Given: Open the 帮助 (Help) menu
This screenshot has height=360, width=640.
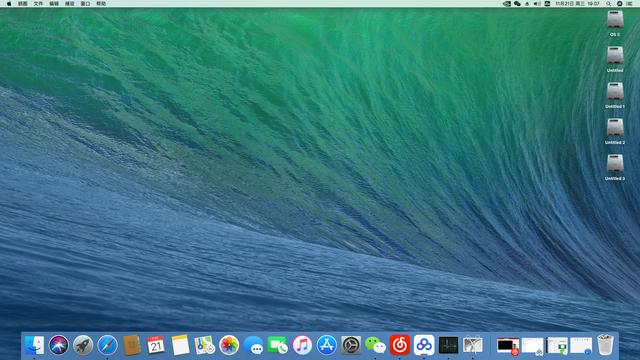Looking at the screenshot, I should (x=101, y=4).
